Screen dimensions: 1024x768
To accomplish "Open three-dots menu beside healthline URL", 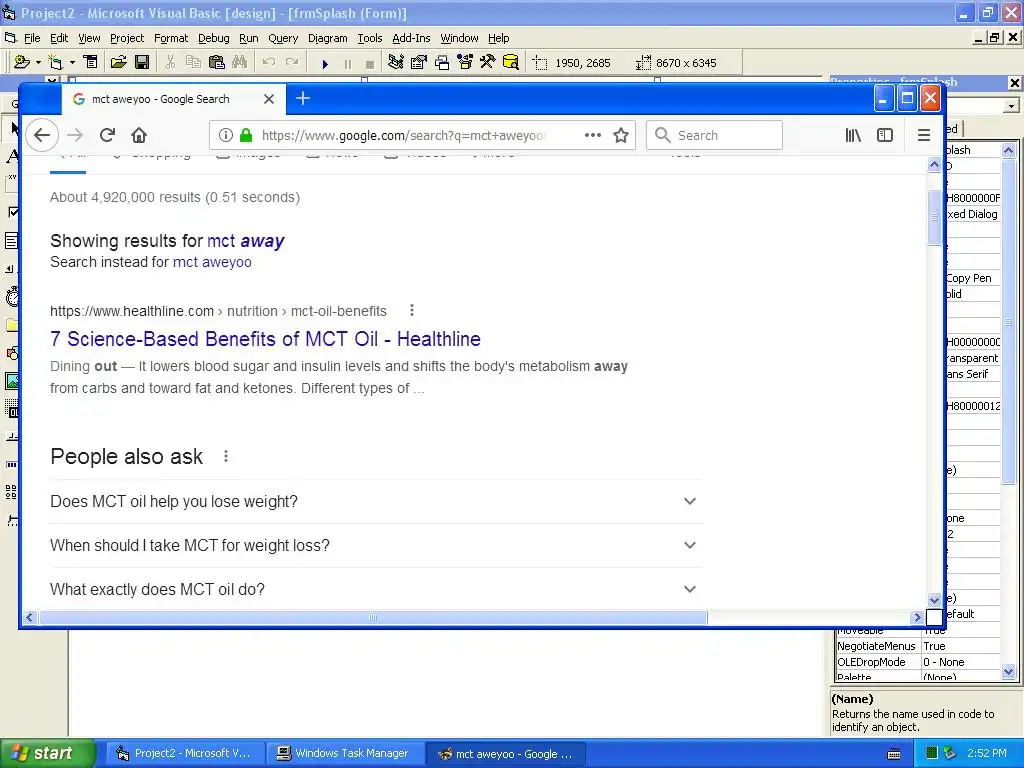I will click(x=411, y=310).
